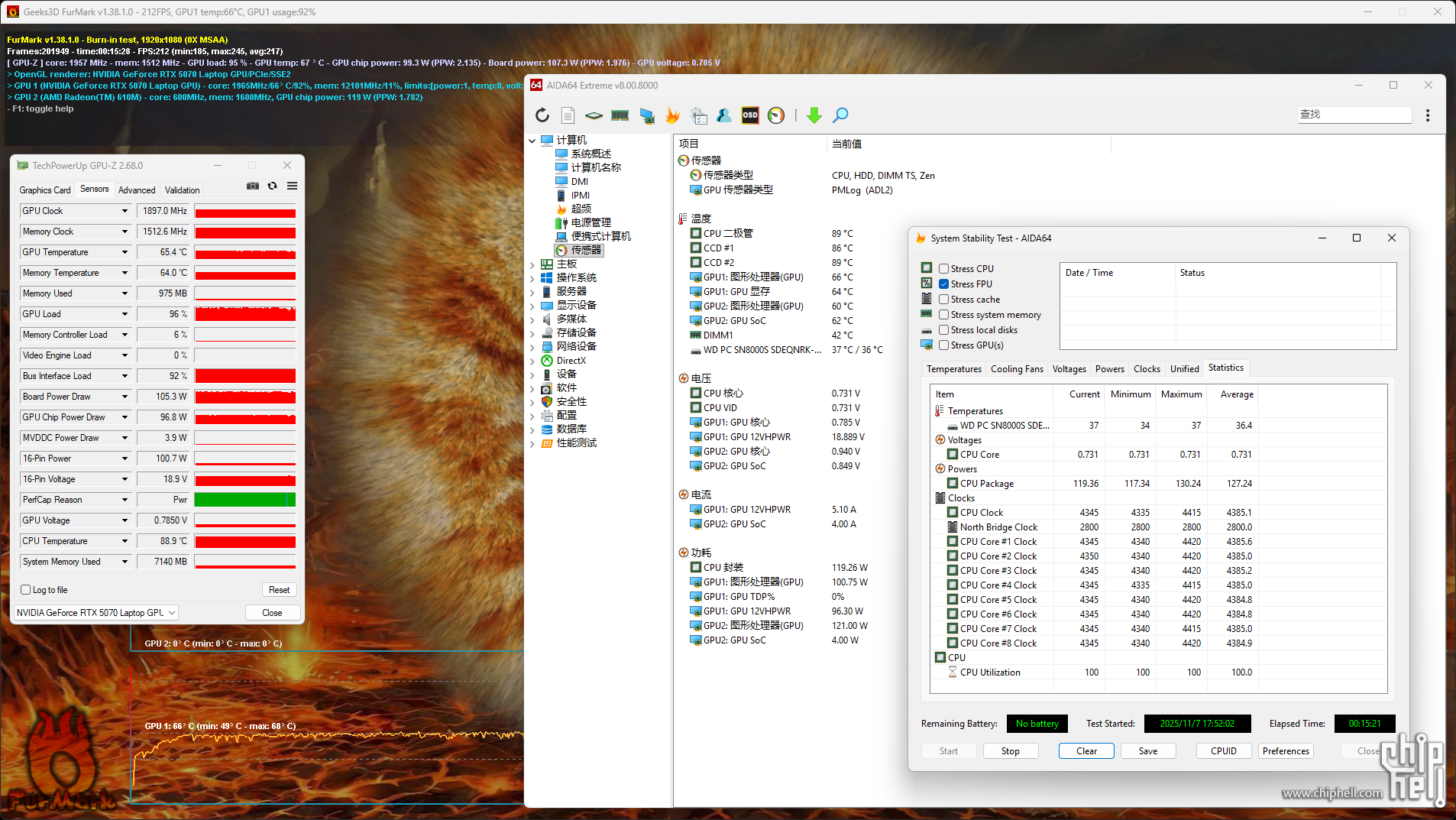
Task: Open the GPU Clock sensor dropdown
Action: click(x=125, y=211)
